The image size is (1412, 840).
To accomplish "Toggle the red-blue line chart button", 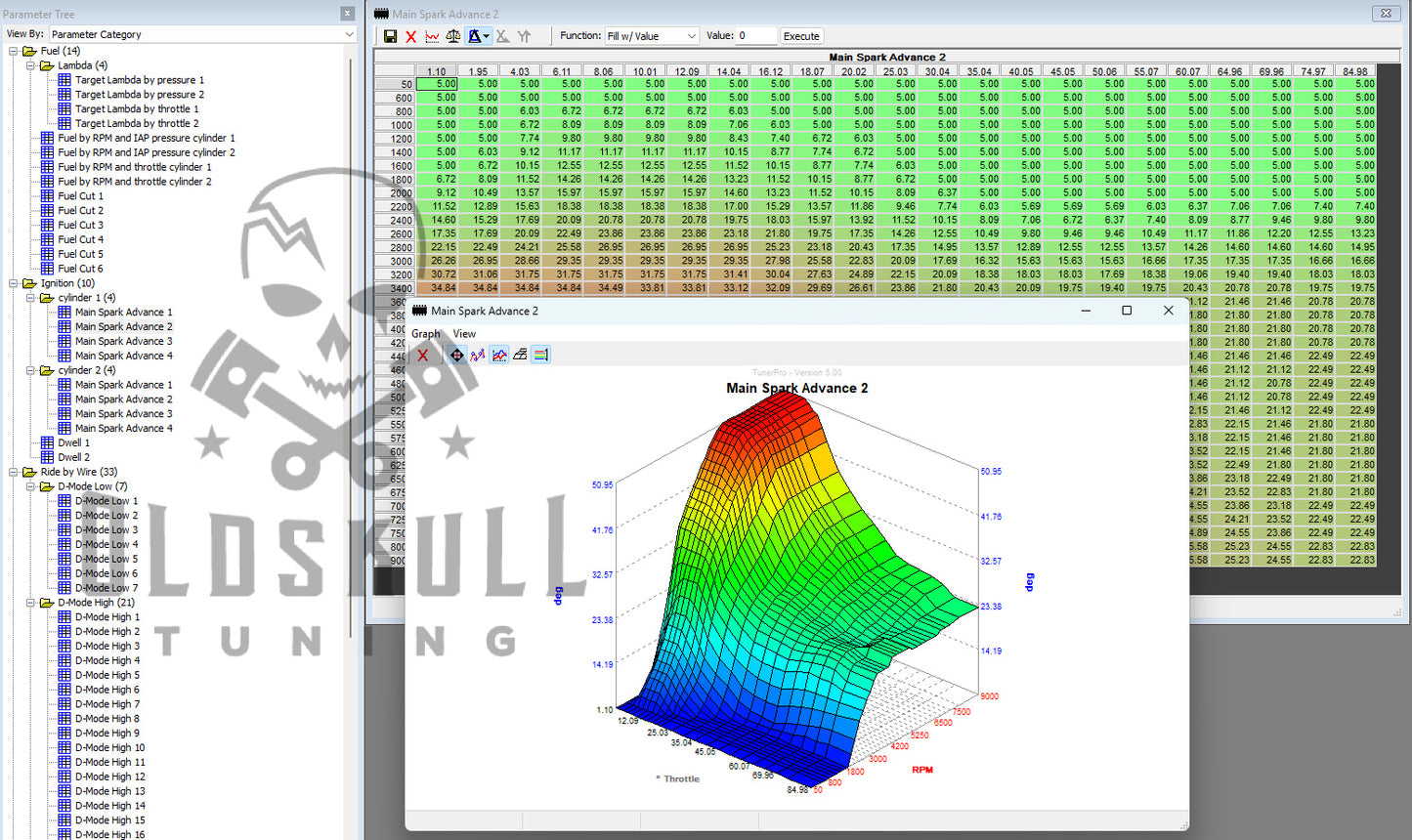I will pyautogui.click(x=499, y=355).
